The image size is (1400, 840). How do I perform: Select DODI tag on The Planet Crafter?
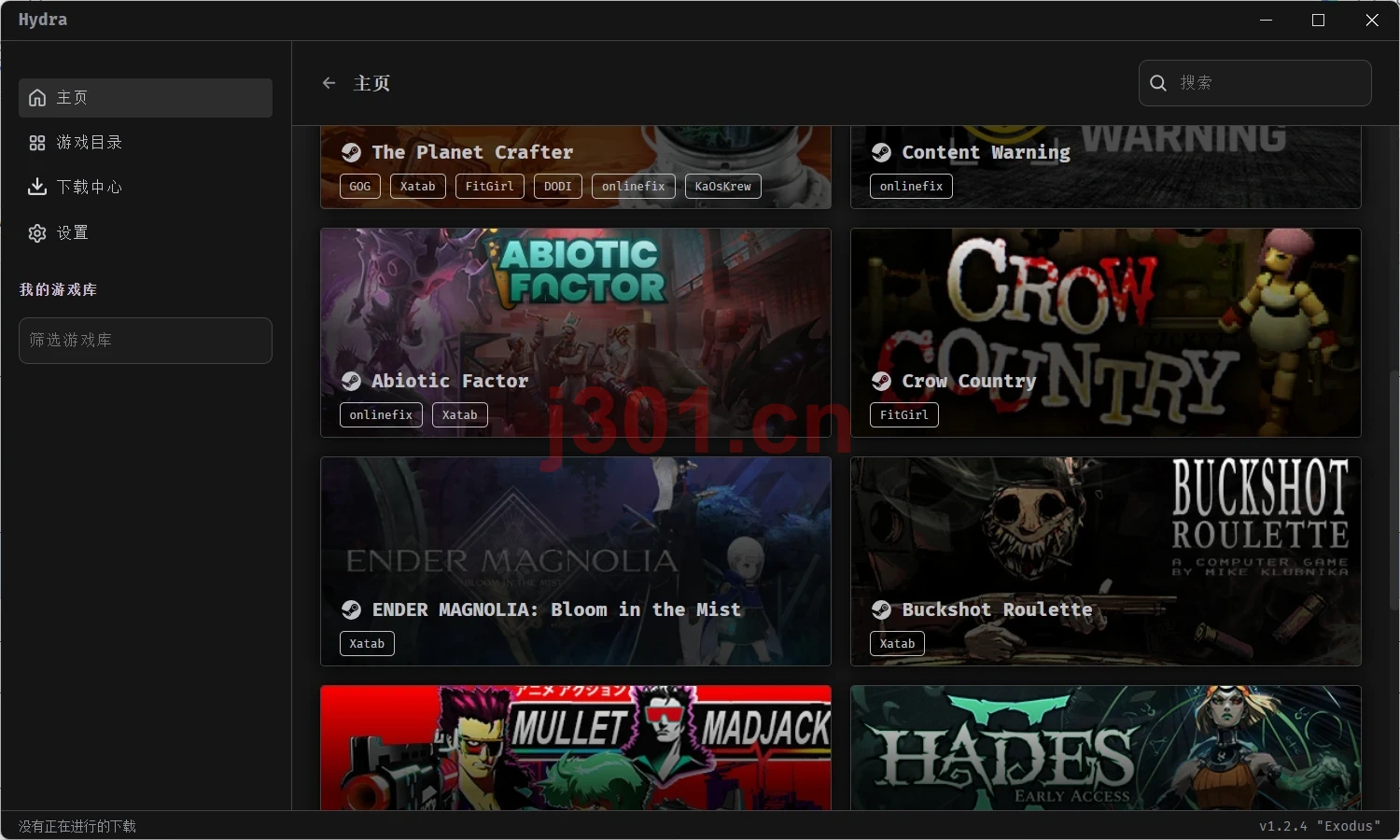click(x=558, y=187)
